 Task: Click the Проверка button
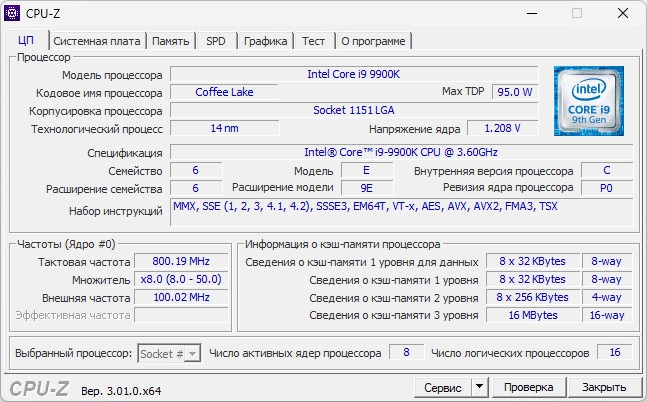[x=529, y=387]
